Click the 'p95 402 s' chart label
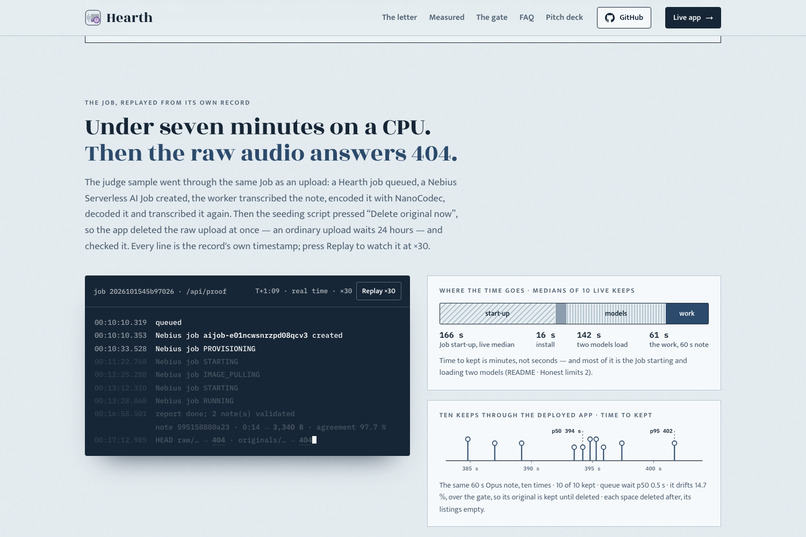This screenshot has width=806, height=537. point(661,431)
